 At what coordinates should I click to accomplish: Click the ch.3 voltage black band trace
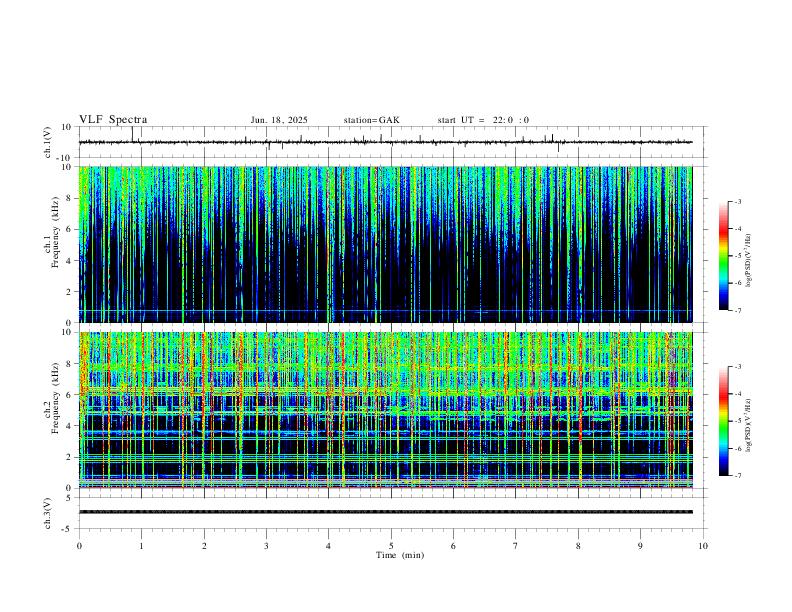385,512
